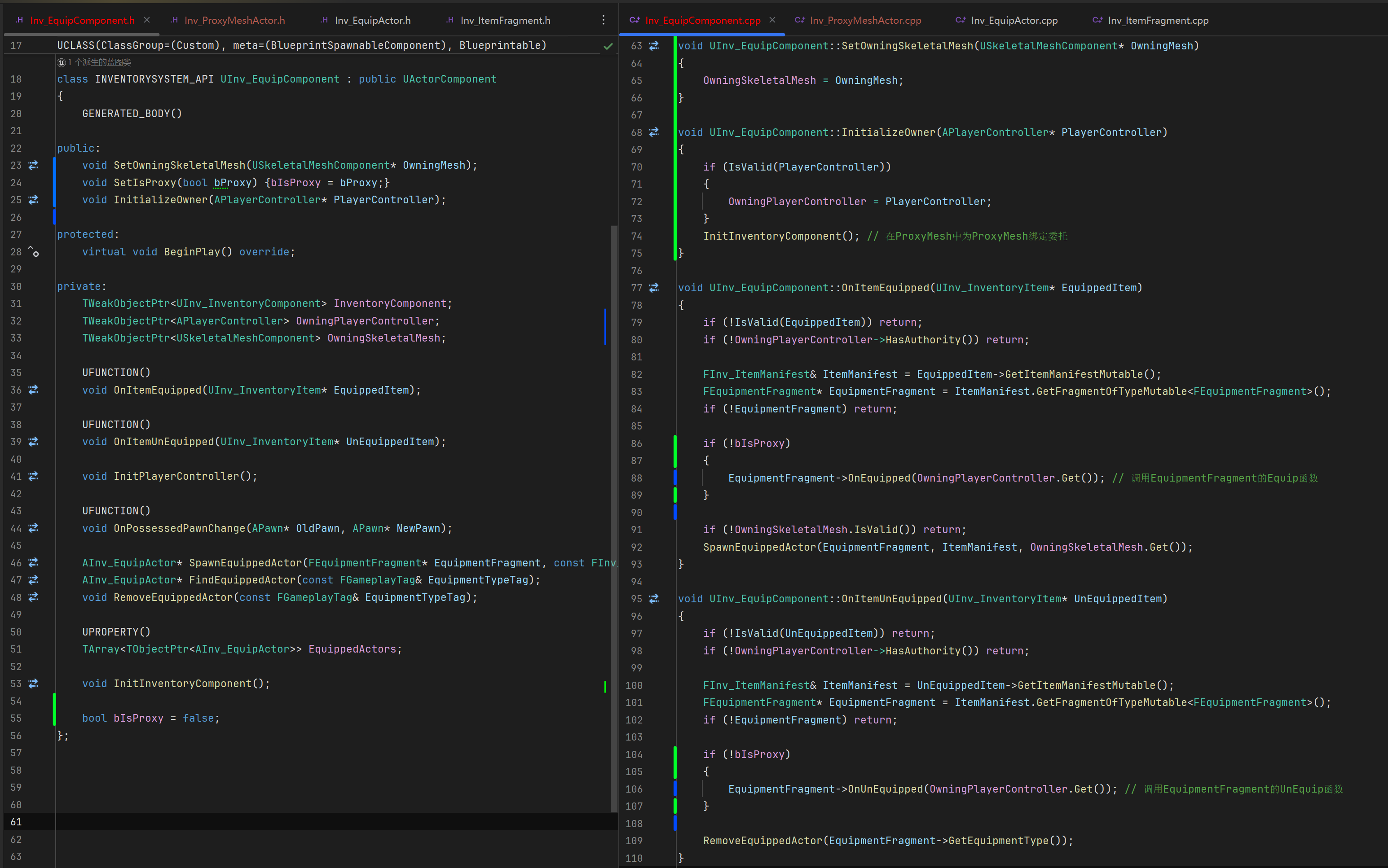Viewport: 1388px width, 868px height.
Task: Click the green inspection checkmark in header editor
Action: pyautogui.click(x=608, y=46)
